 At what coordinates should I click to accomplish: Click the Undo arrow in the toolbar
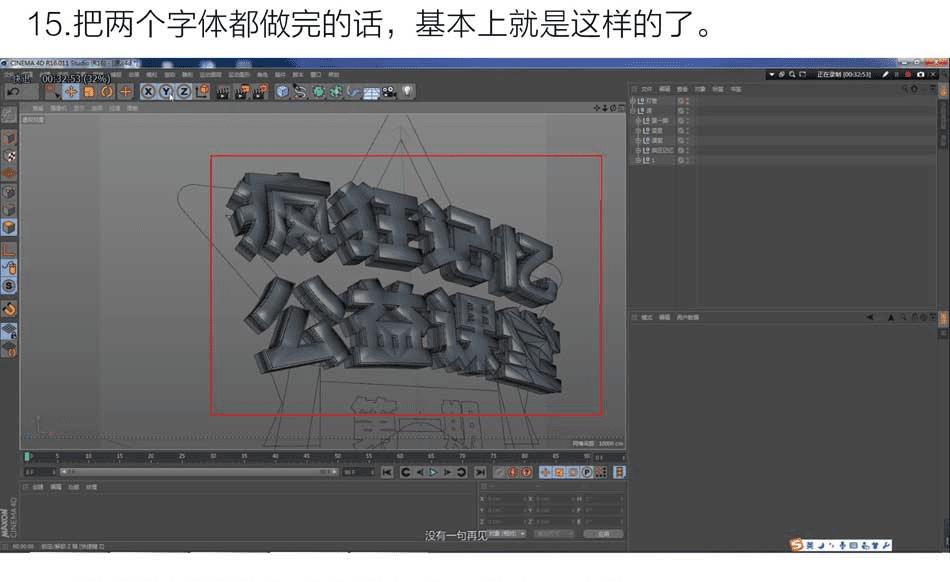pos(13,91)
